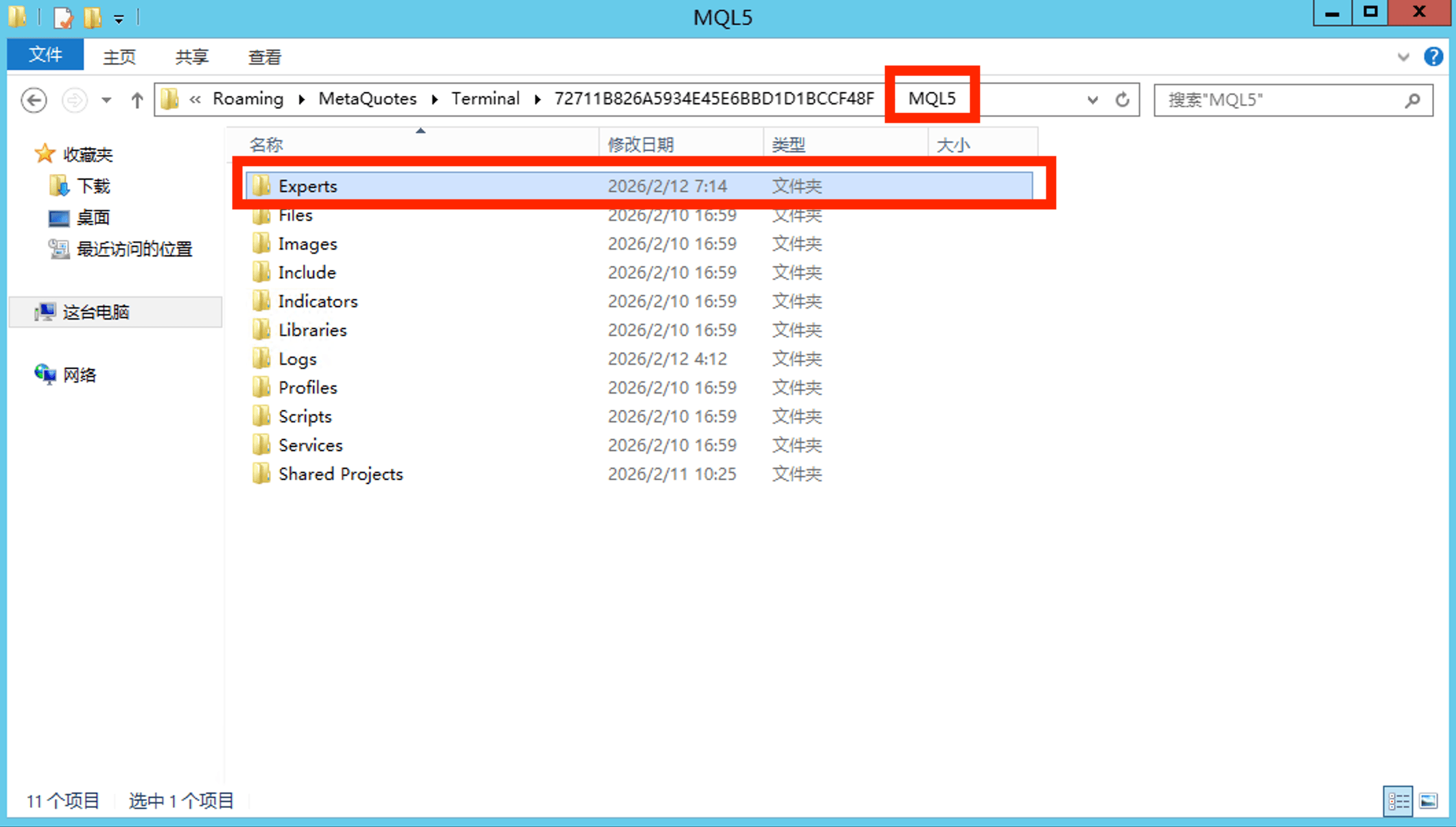
Task: Click the Properties quick access icon
Action: 63,17
